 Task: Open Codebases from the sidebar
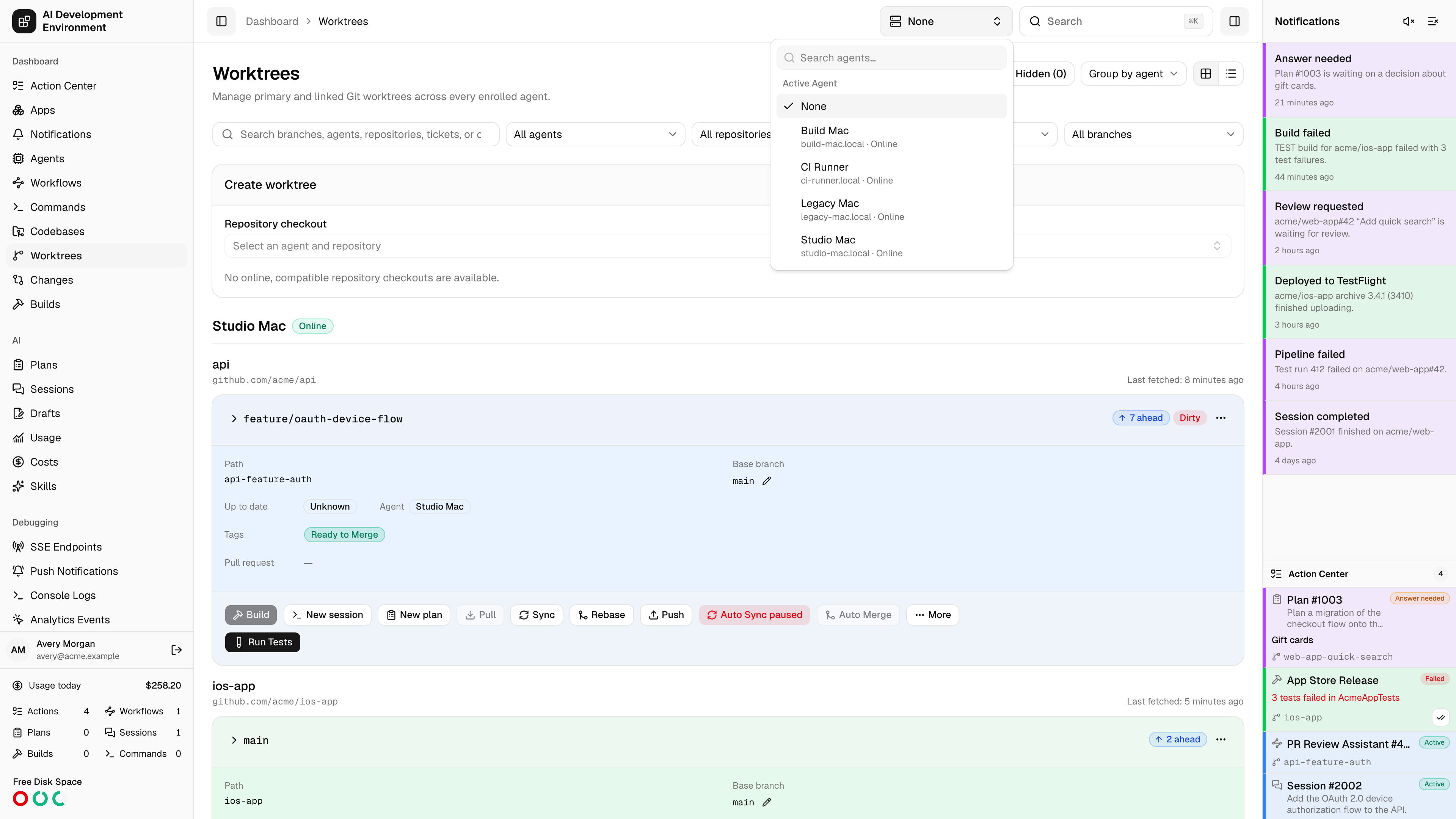click(x=97, y=231)
